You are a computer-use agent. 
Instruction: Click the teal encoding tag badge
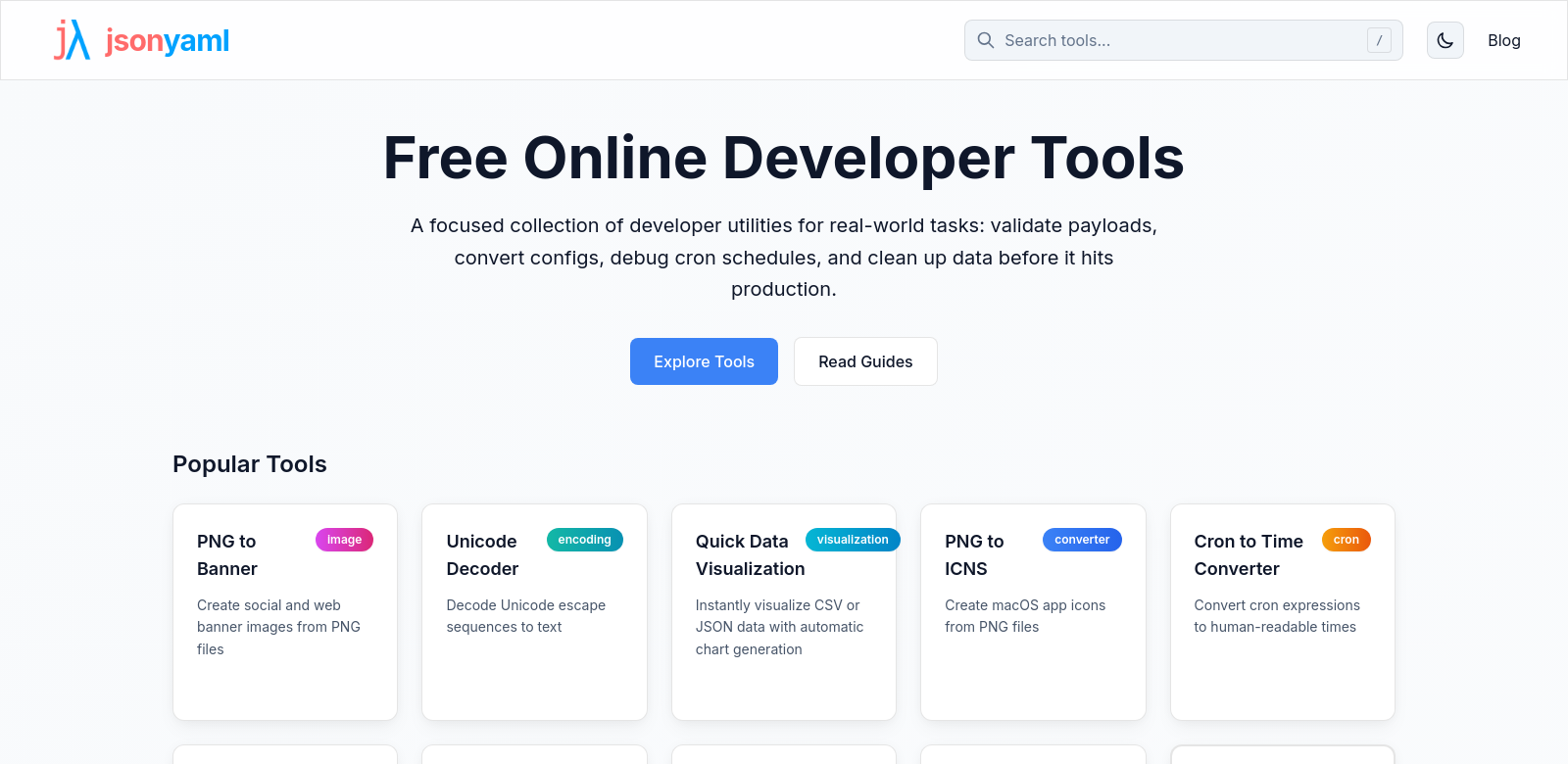[584, 540]
